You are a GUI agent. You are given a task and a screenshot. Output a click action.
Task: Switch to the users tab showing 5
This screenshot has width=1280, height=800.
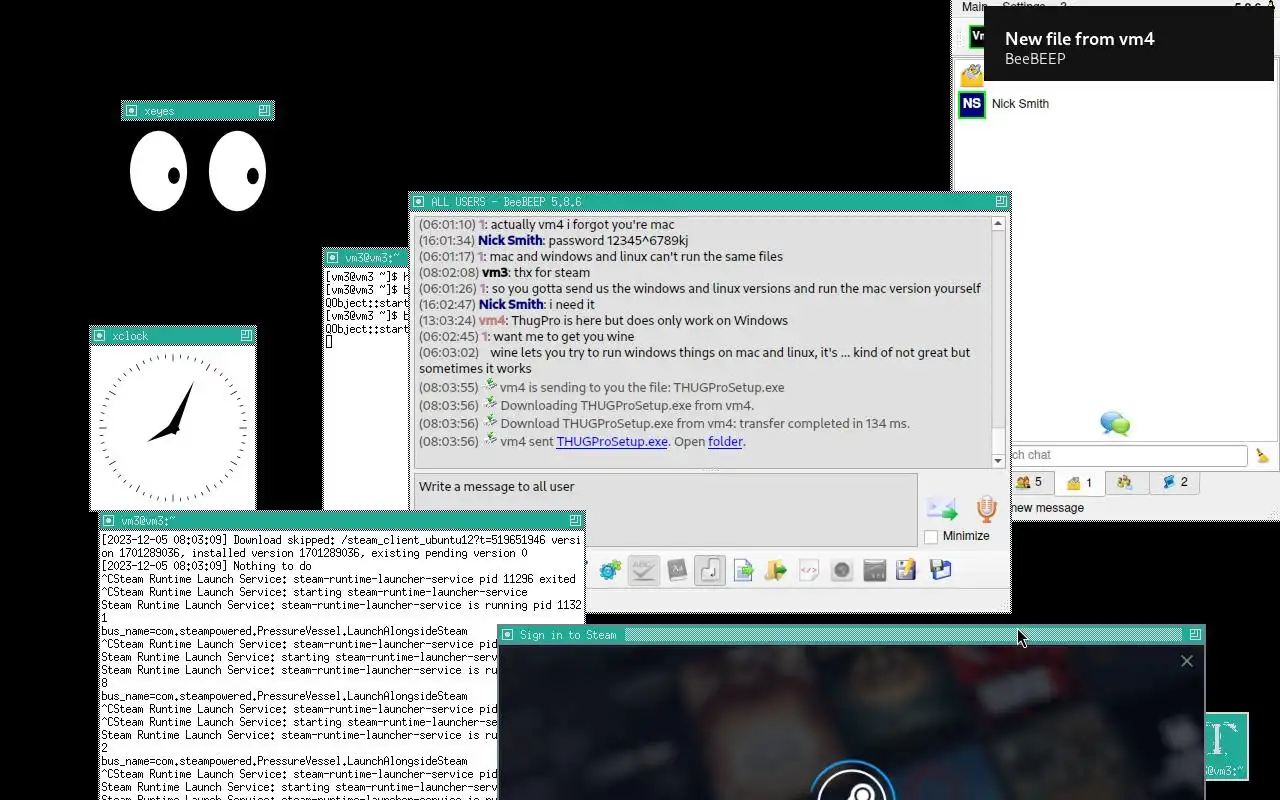click(x=1029, y=482)
